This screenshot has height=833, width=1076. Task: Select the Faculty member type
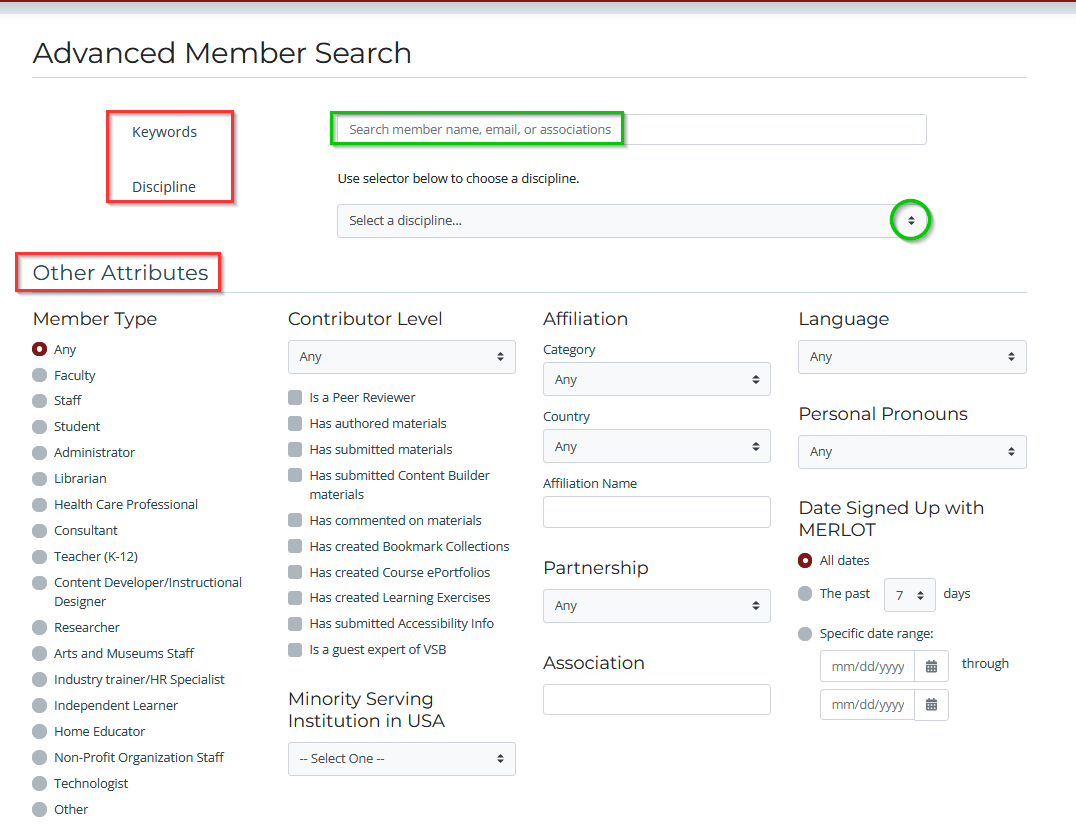(40, 375)
